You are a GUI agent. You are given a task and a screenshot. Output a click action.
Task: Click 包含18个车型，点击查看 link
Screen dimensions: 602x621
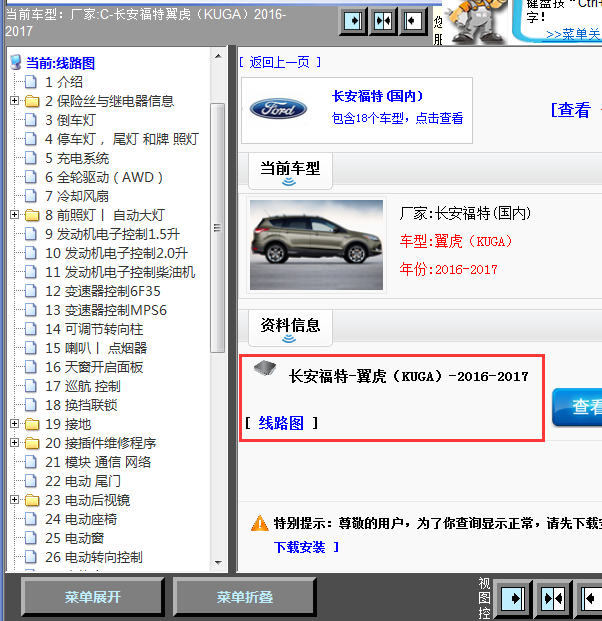coord(397,118)
